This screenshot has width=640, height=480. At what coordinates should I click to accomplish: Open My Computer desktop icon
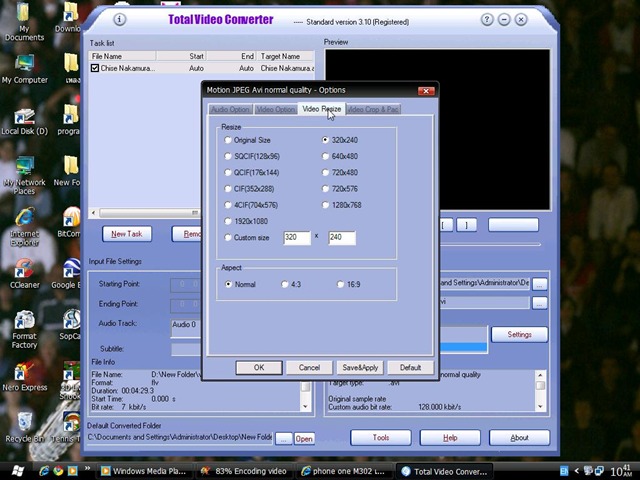[24, 69]
